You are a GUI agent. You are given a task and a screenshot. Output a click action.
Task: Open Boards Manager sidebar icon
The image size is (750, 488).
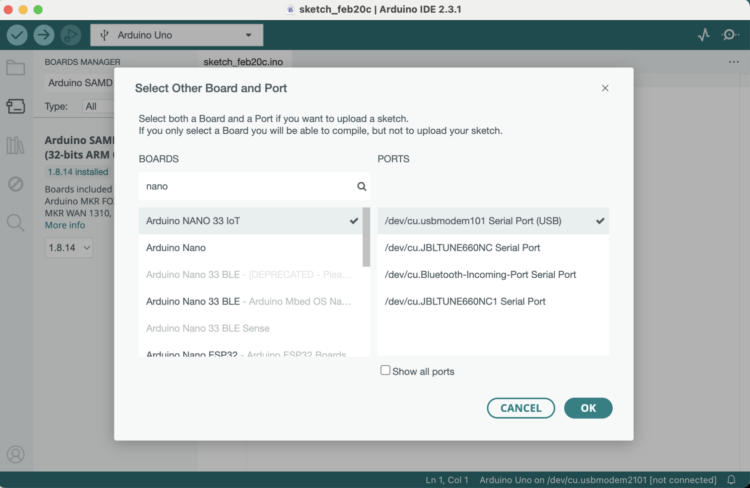tap(15, 107)
